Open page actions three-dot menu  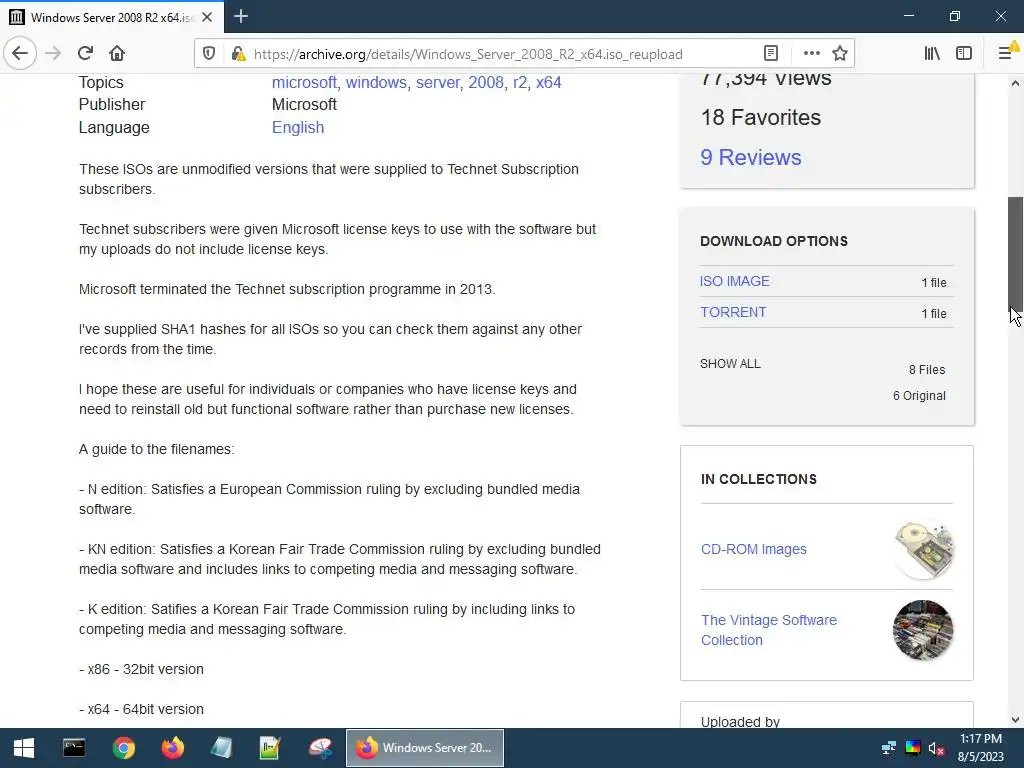(x=812, y=54)
